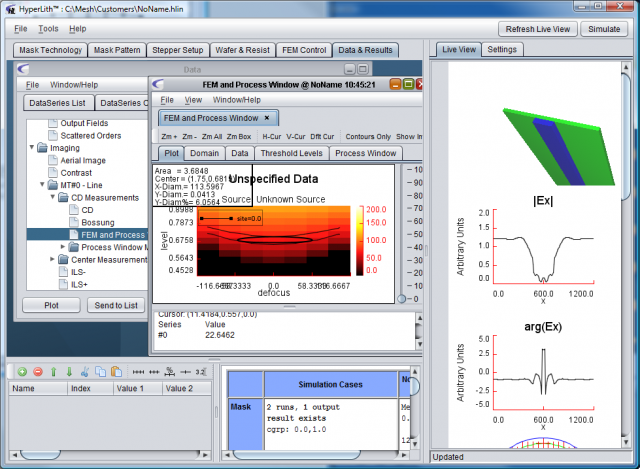Viewport: 640px width, 469px height.
Task: Click the three-tick range icon
Action: tap(154, 372)
